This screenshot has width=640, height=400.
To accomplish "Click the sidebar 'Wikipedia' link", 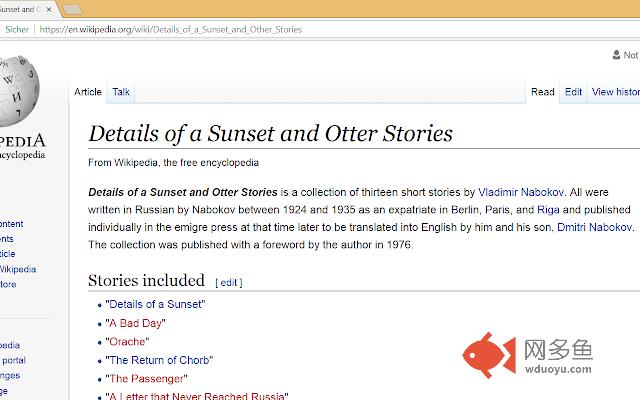I will tap(18, 269).
